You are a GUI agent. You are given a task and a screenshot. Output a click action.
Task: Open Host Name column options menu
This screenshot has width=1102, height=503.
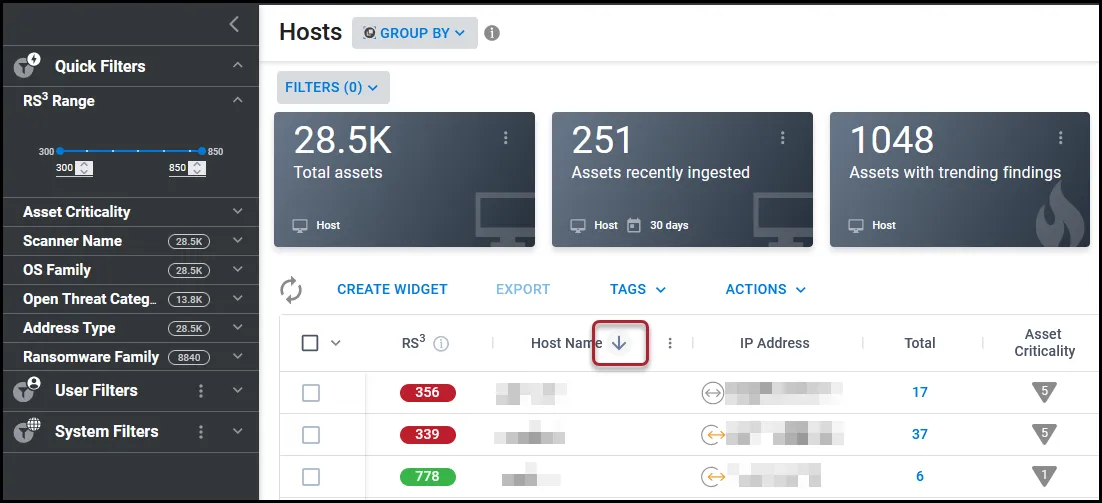click(x=670, y=343)
